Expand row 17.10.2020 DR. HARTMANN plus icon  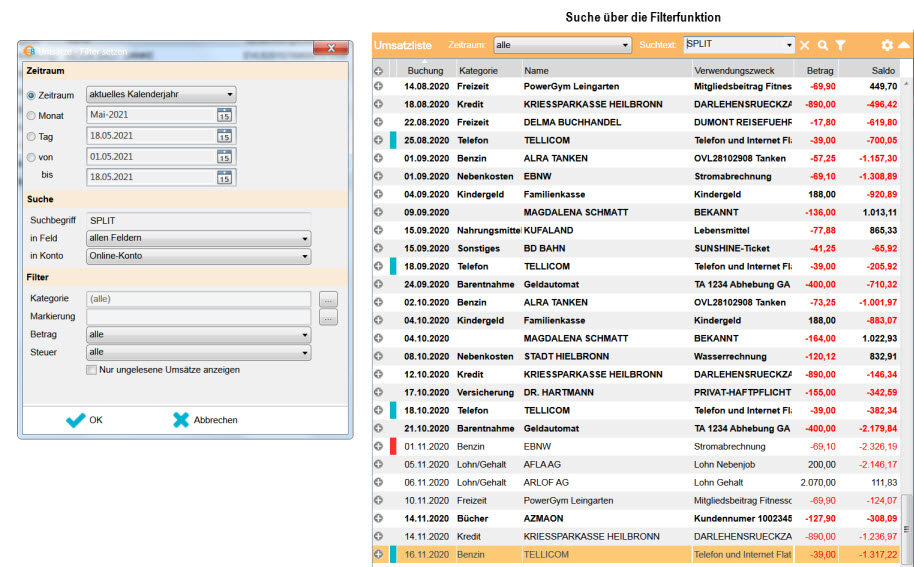[378, 392]
